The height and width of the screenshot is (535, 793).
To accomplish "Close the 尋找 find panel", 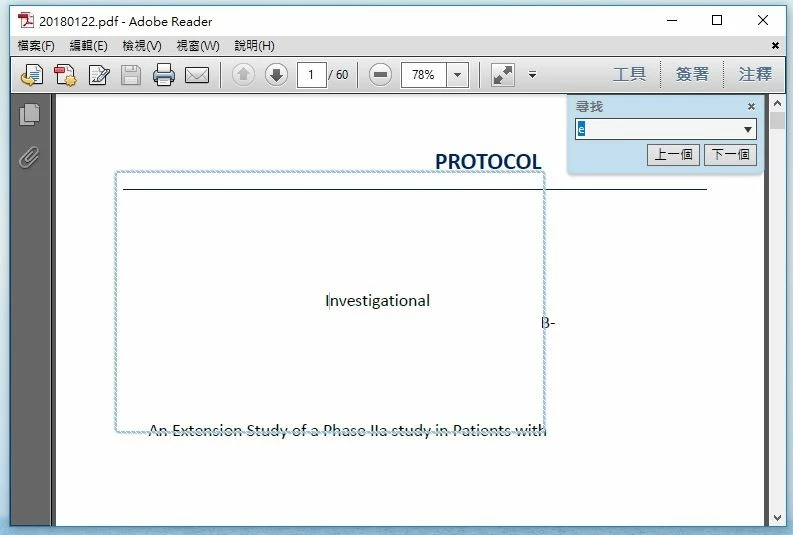I will coord(751,106).
